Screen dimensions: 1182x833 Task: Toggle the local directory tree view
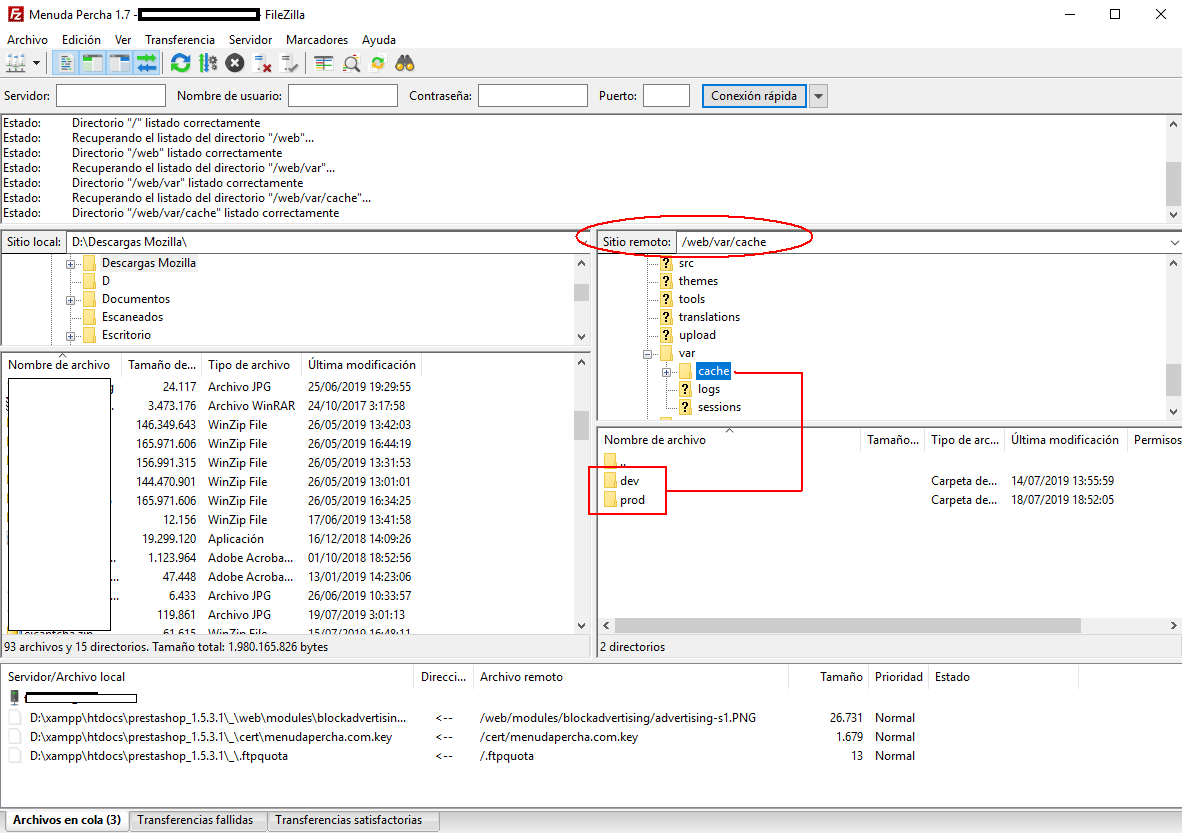pos(93,63)
